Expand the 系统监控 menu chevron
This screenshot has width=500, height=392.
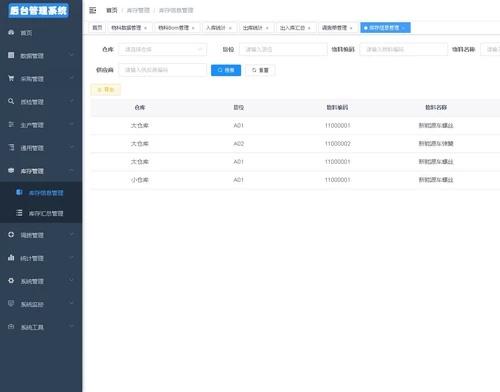click(71, 304)
